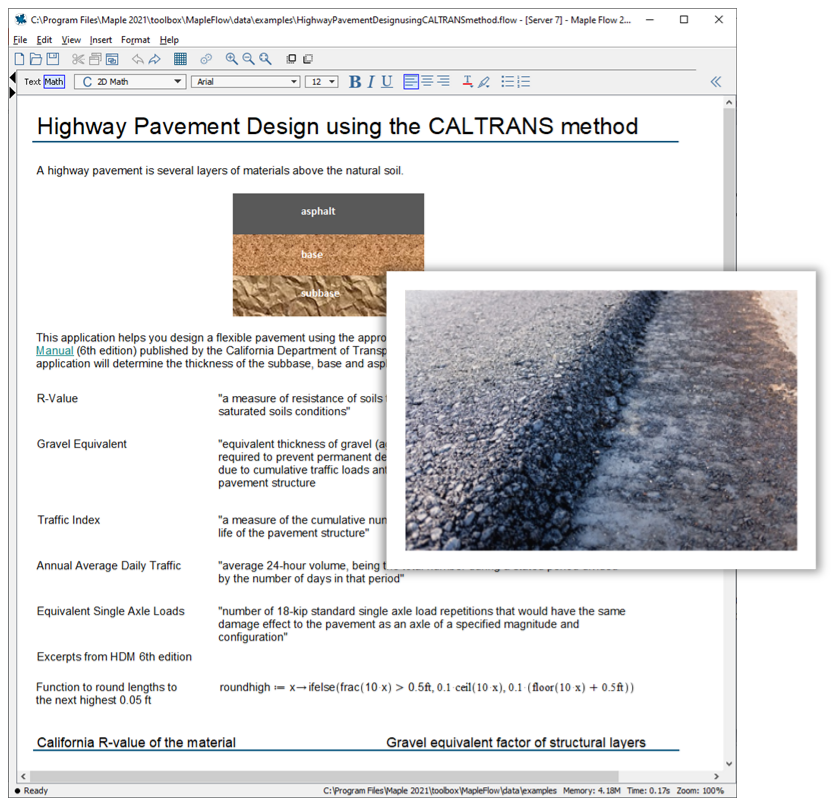
Task: Open the Format menu
Action: (135, 40)
